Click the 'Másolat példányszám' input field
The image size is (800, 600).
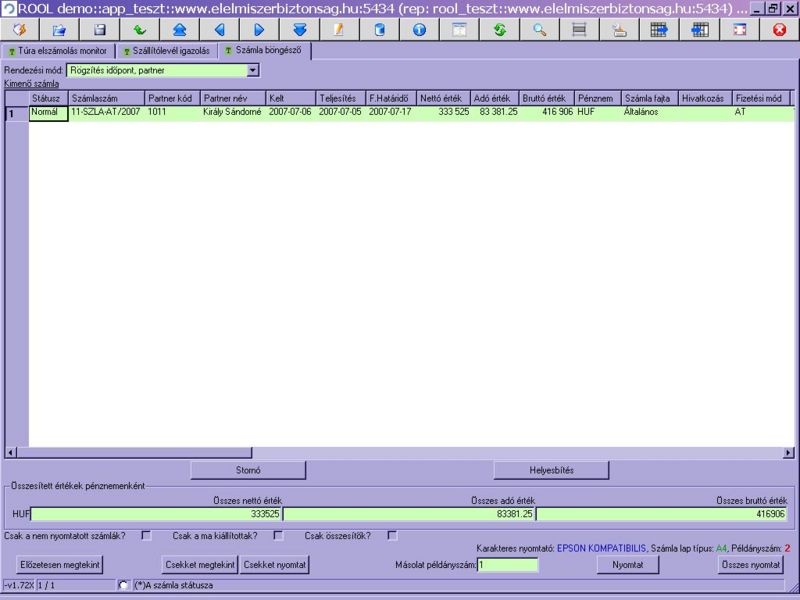tap(508, 565)
